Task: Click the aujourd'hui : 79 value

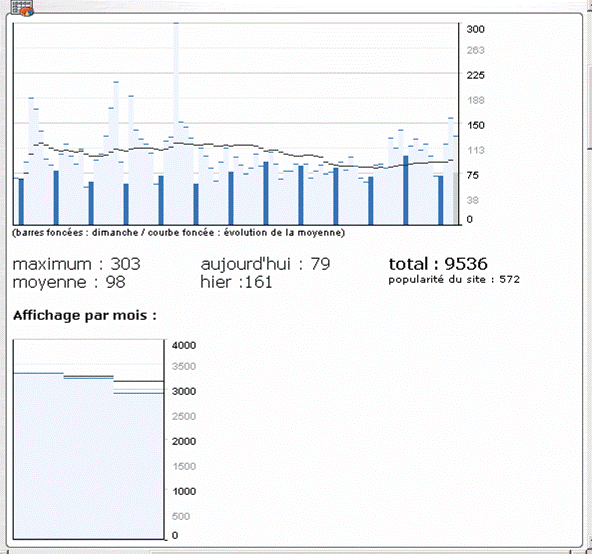Action: click(265, 264)
